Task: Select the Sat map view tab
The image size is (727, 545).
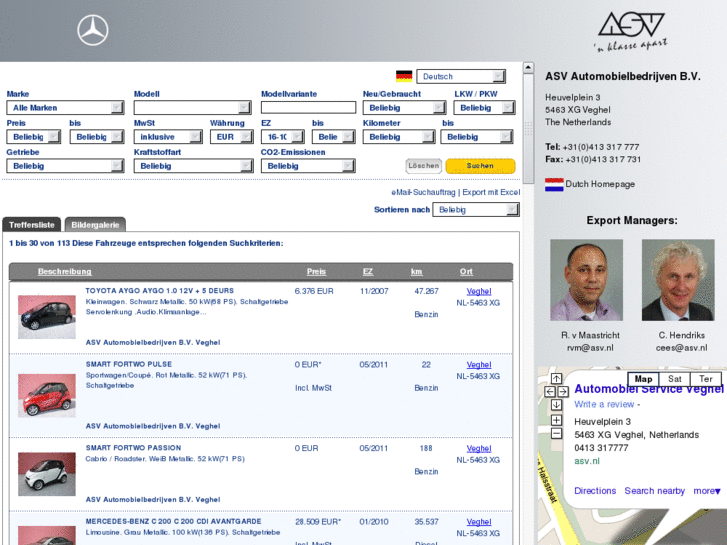Action: (675, 379)
